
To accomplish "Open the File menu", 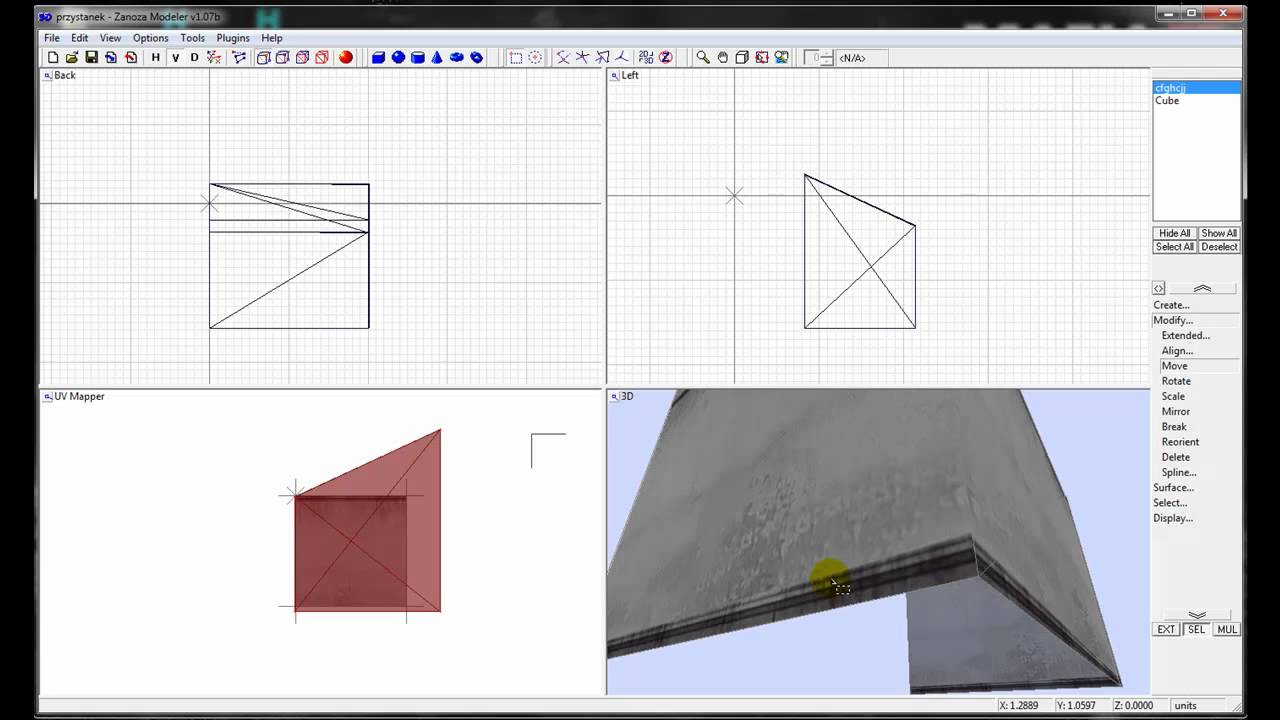I will pyautogui.click(x=52, y=38).
